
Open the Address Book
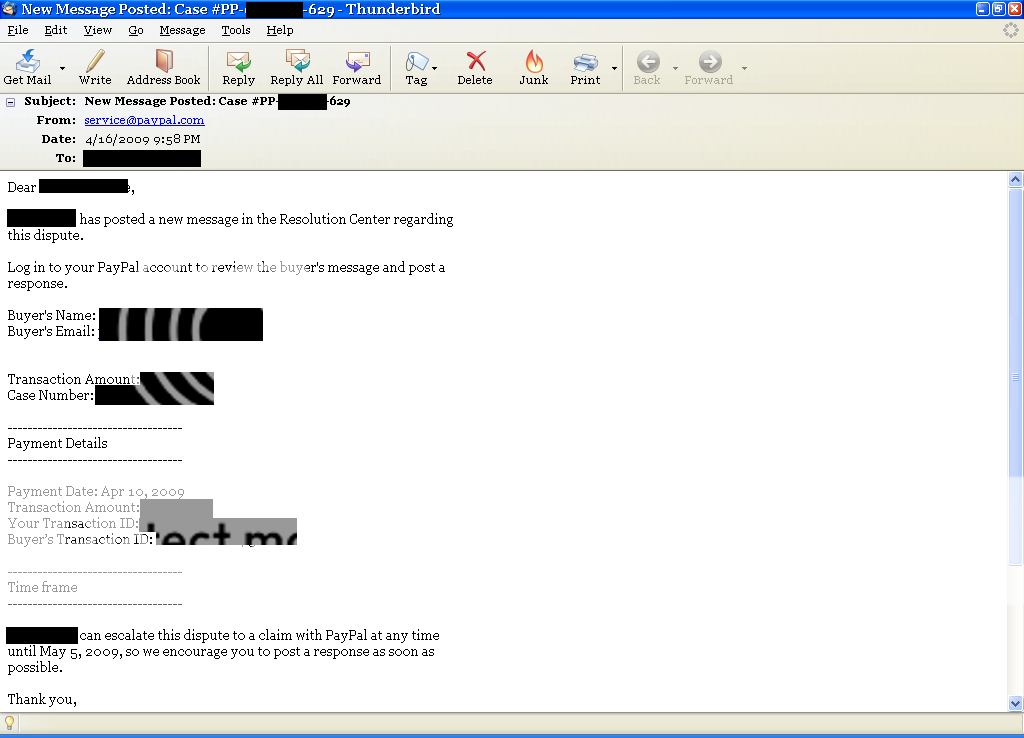tap(163, 67)
